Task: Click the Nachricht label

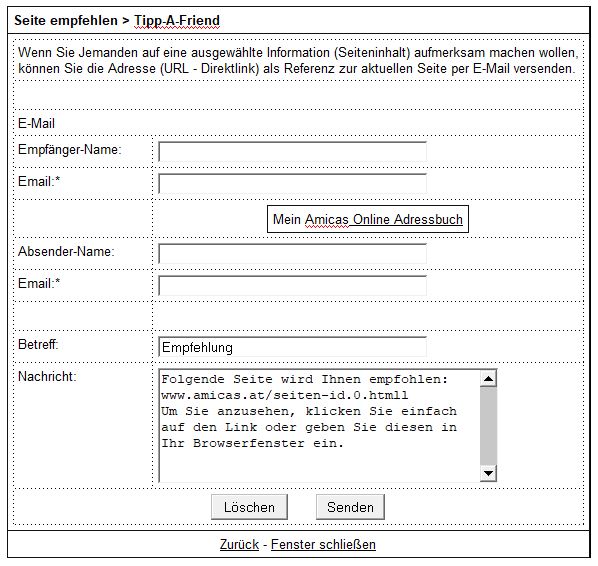Action: tap(47, 376)
